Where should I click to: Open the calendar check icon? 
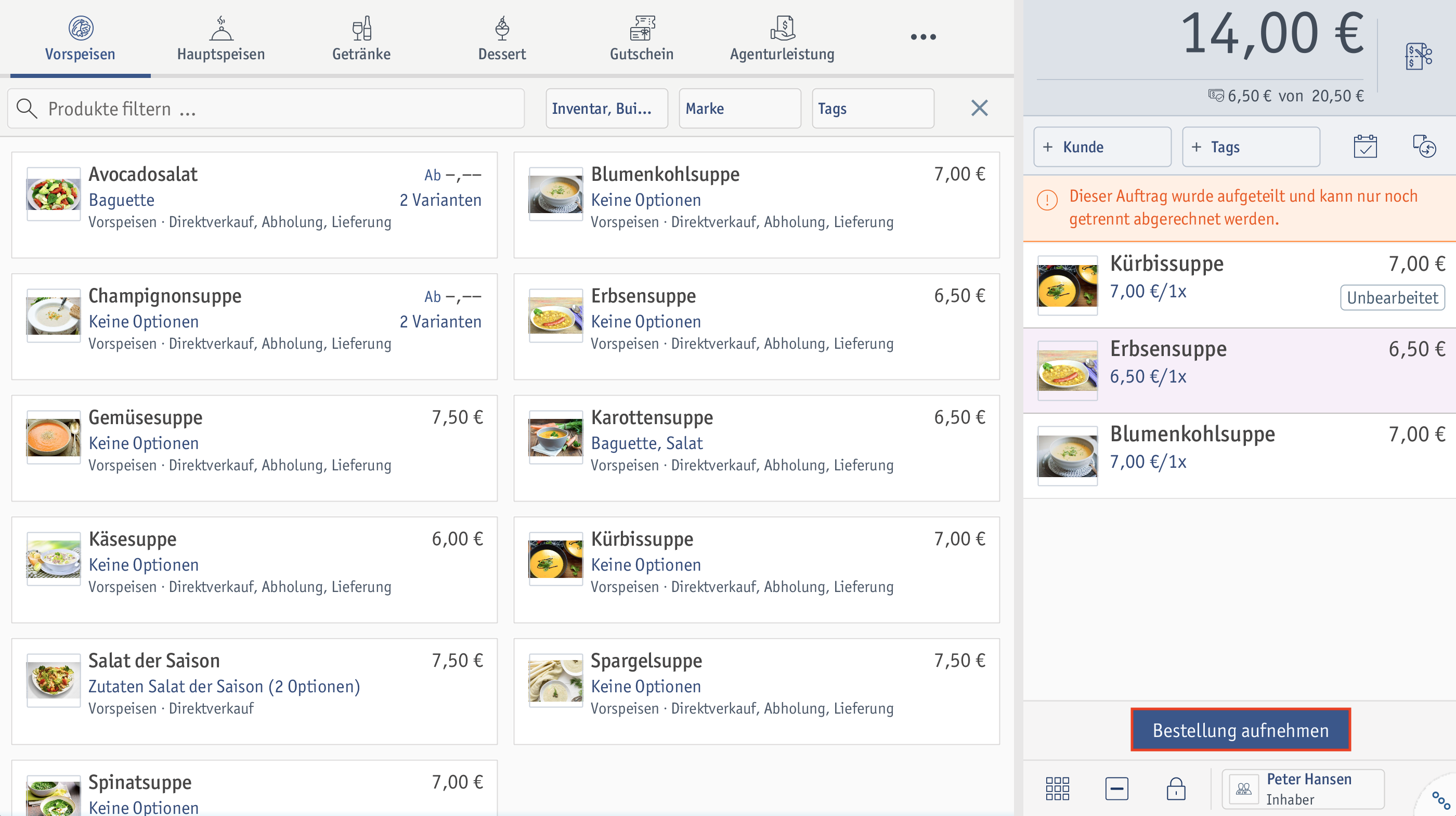click(x=1365, y=147)
